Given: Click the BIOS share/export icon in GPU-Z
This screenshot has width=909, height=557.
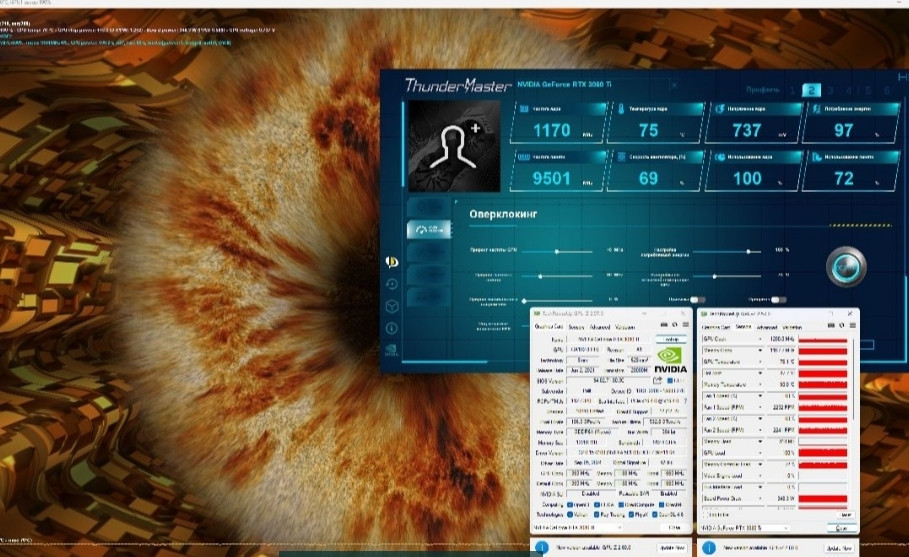Looking at the screenshot, I should coord(657,381).
